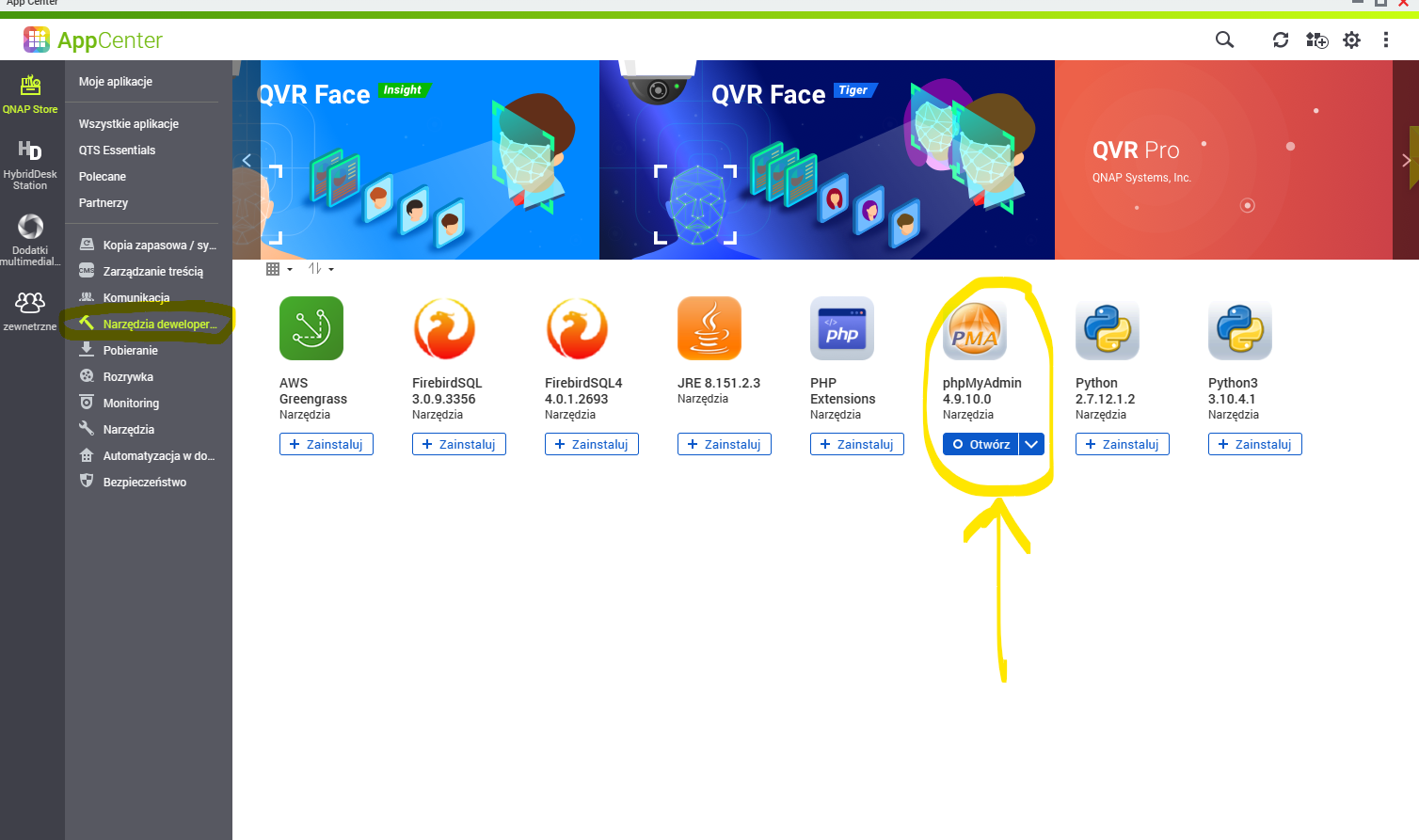Click the Python 2.7.12.1.2 icon
Image resolution: width=1419 pixels, height=840 pixels.
point(1108,328)
